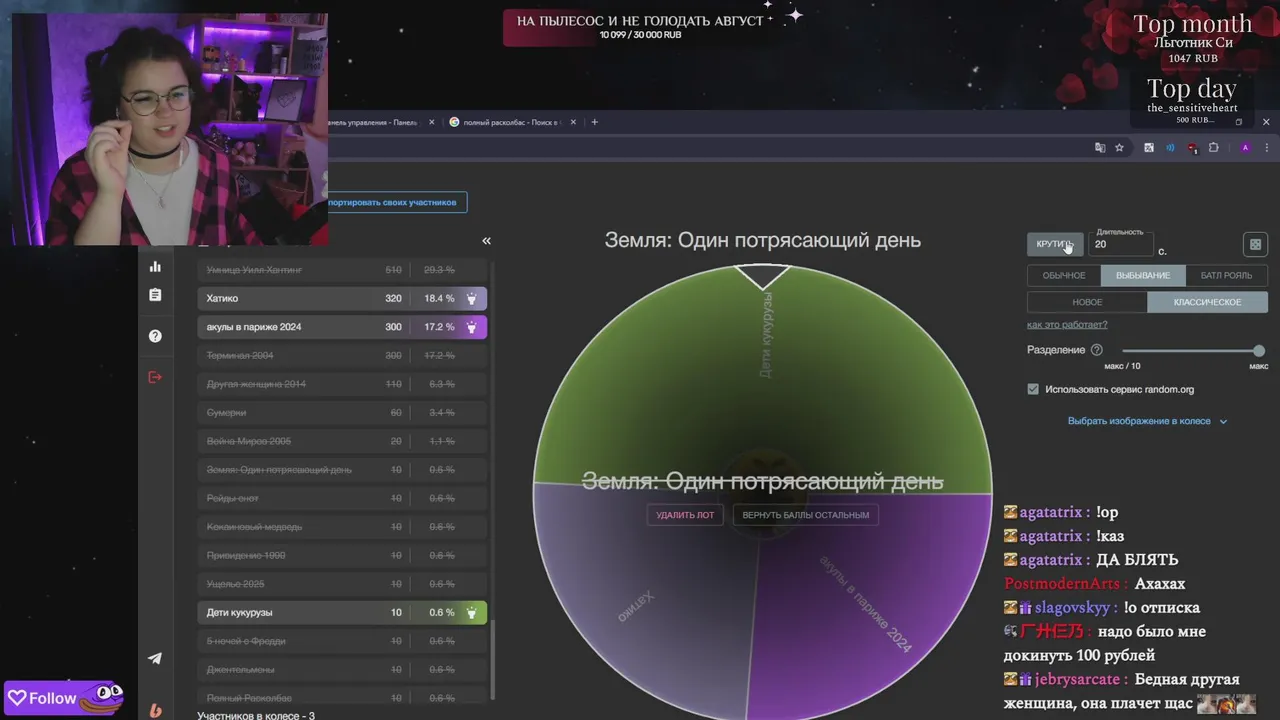Click the purple Follow button
1280x720 pixels.
click(62, 698)
